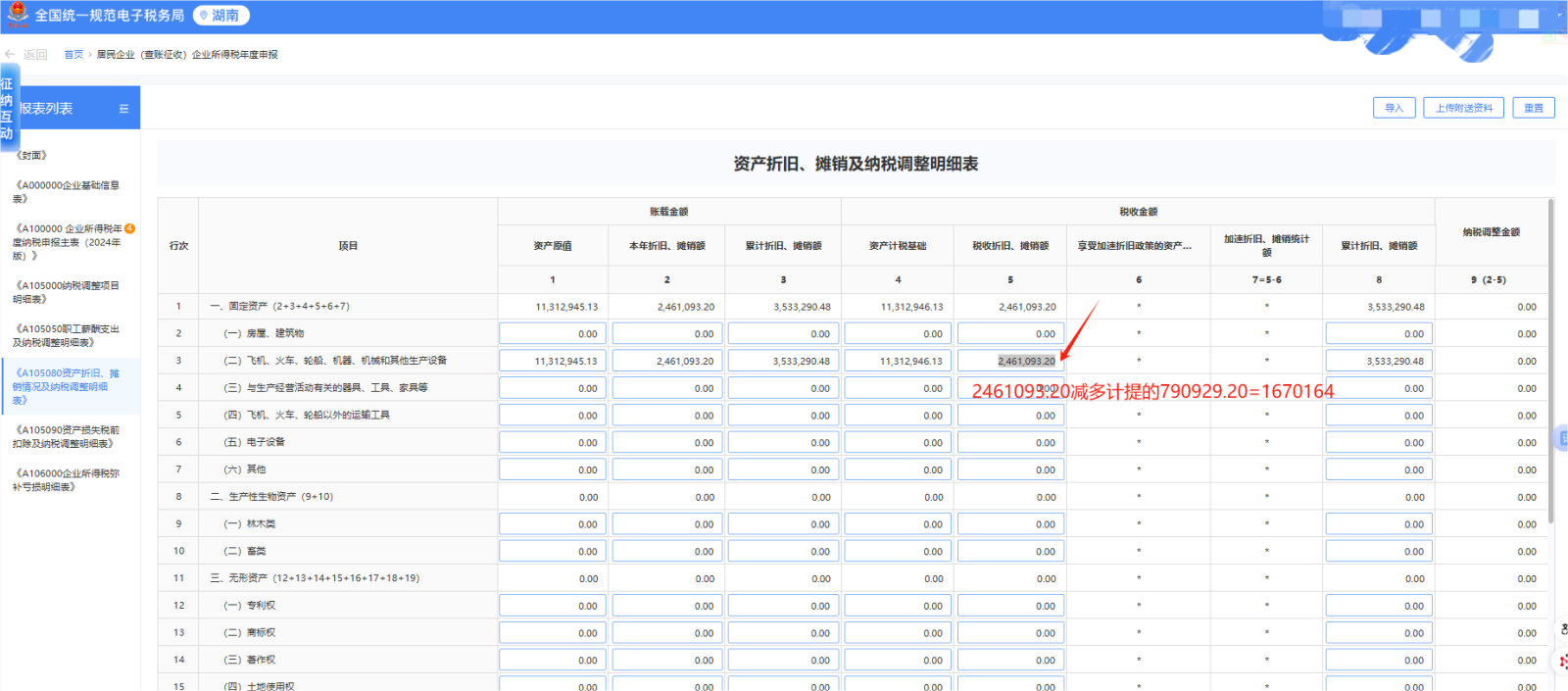1568x691 pixels.
Task: Open the A100000 企业所得税年度纳税申报主表 report
Action: coord(67,242)
